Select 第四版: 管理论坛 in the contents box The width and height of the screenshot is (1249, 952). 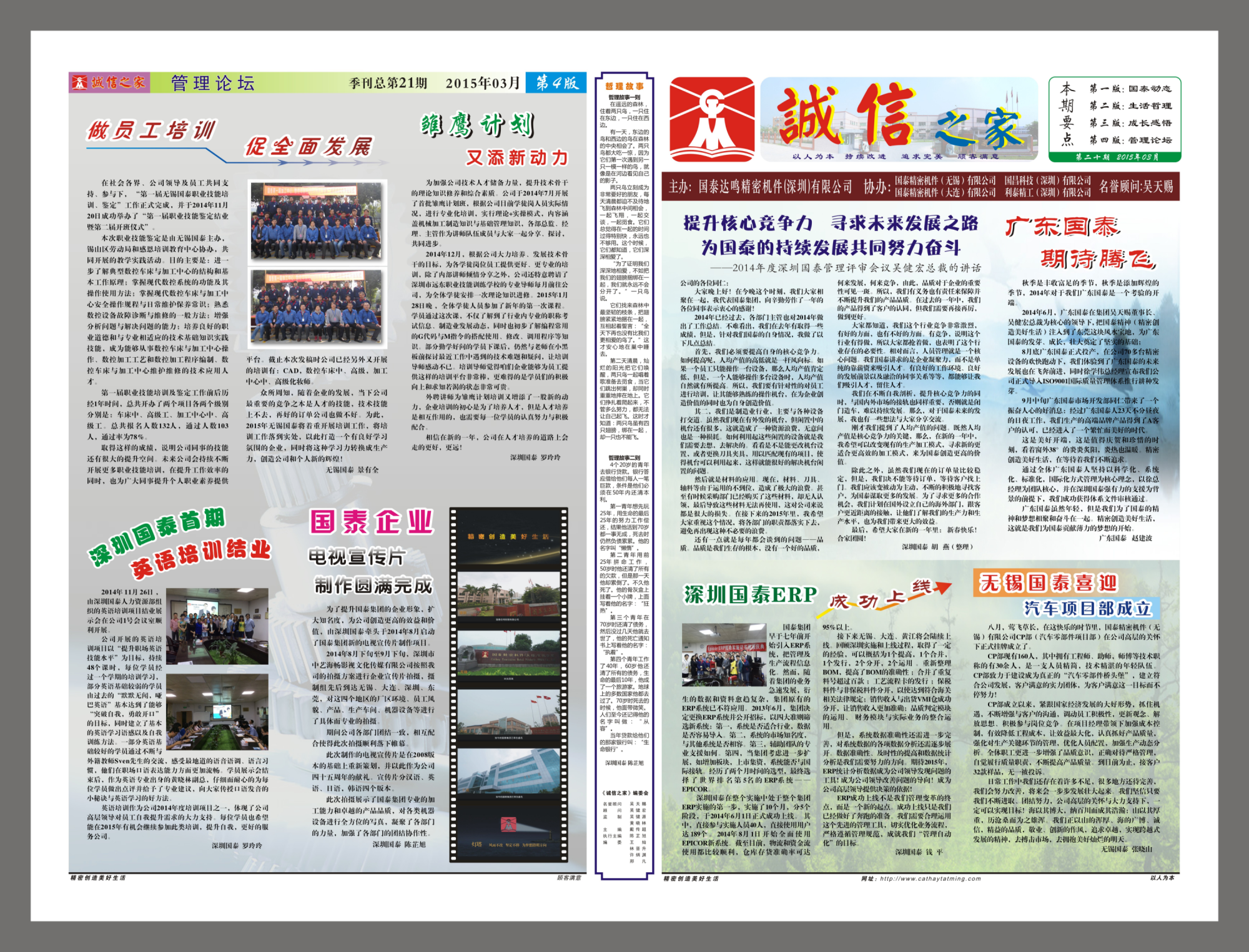[x=1130, y=140]
